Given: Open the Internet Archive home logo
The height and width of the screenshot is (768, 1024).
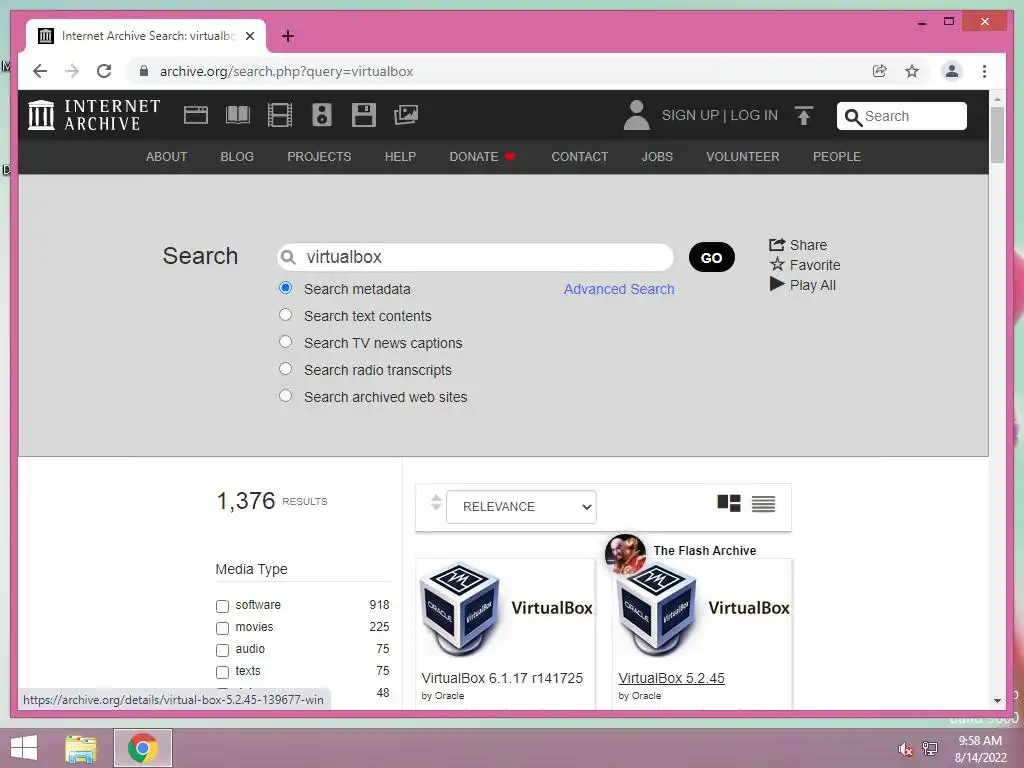Looking at the screenshot, I should [94, 115].
